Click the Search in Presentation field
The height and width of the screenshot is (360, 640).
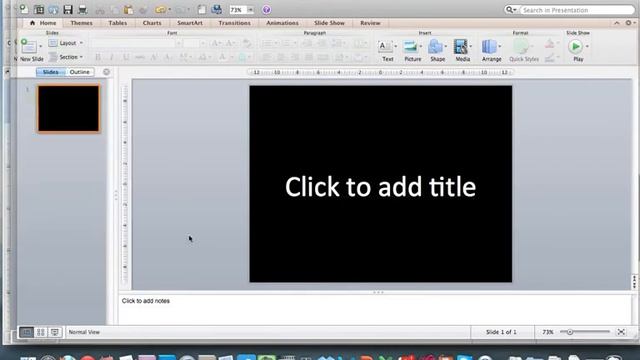pos(577,10)
